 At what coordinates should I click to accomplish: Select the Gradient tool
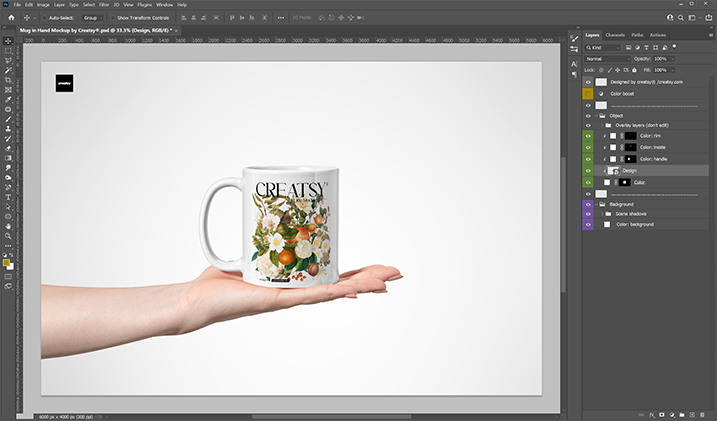(8, 158)
